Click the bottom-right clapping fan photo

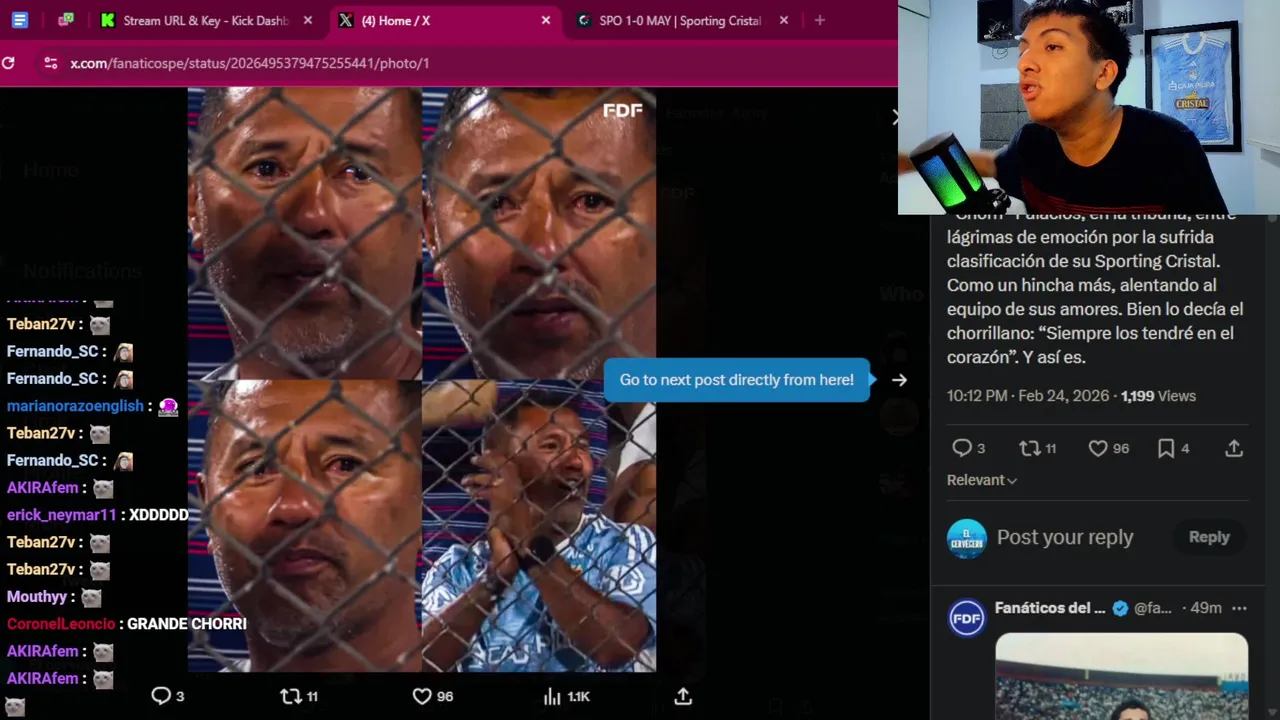539,526
